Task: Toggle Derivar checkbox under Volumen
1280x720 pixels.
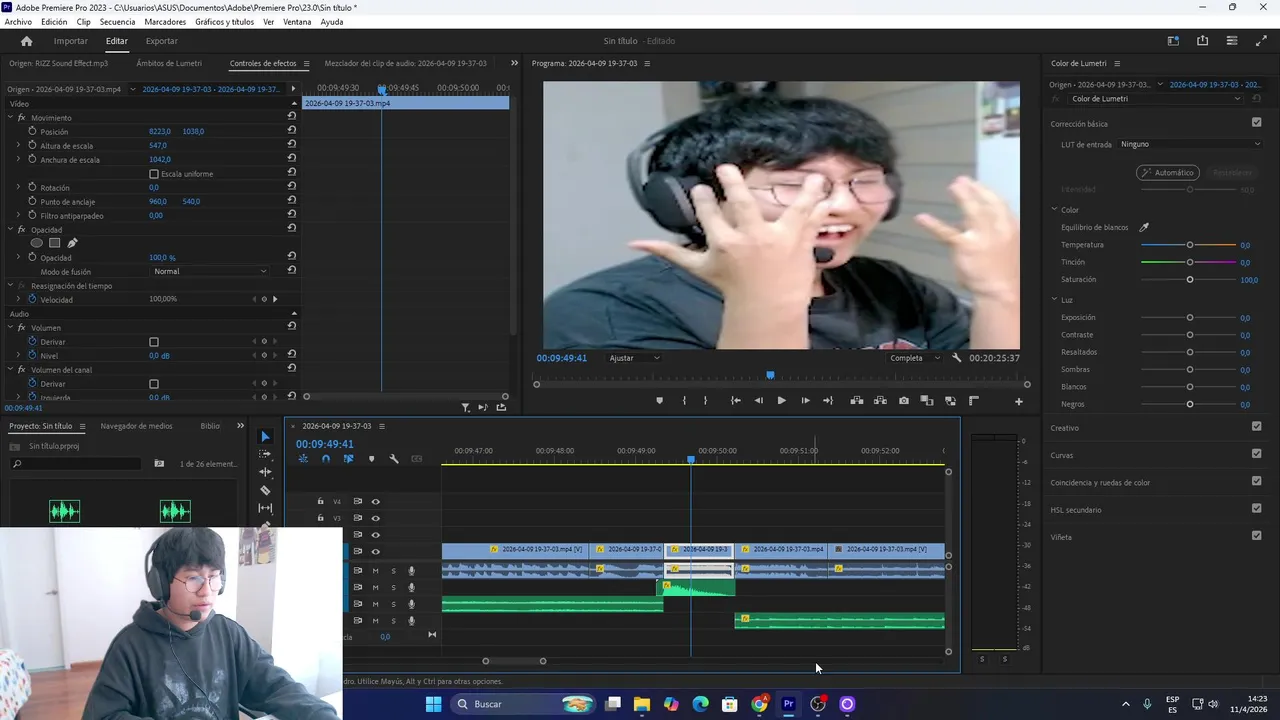Action: point(154,342)
